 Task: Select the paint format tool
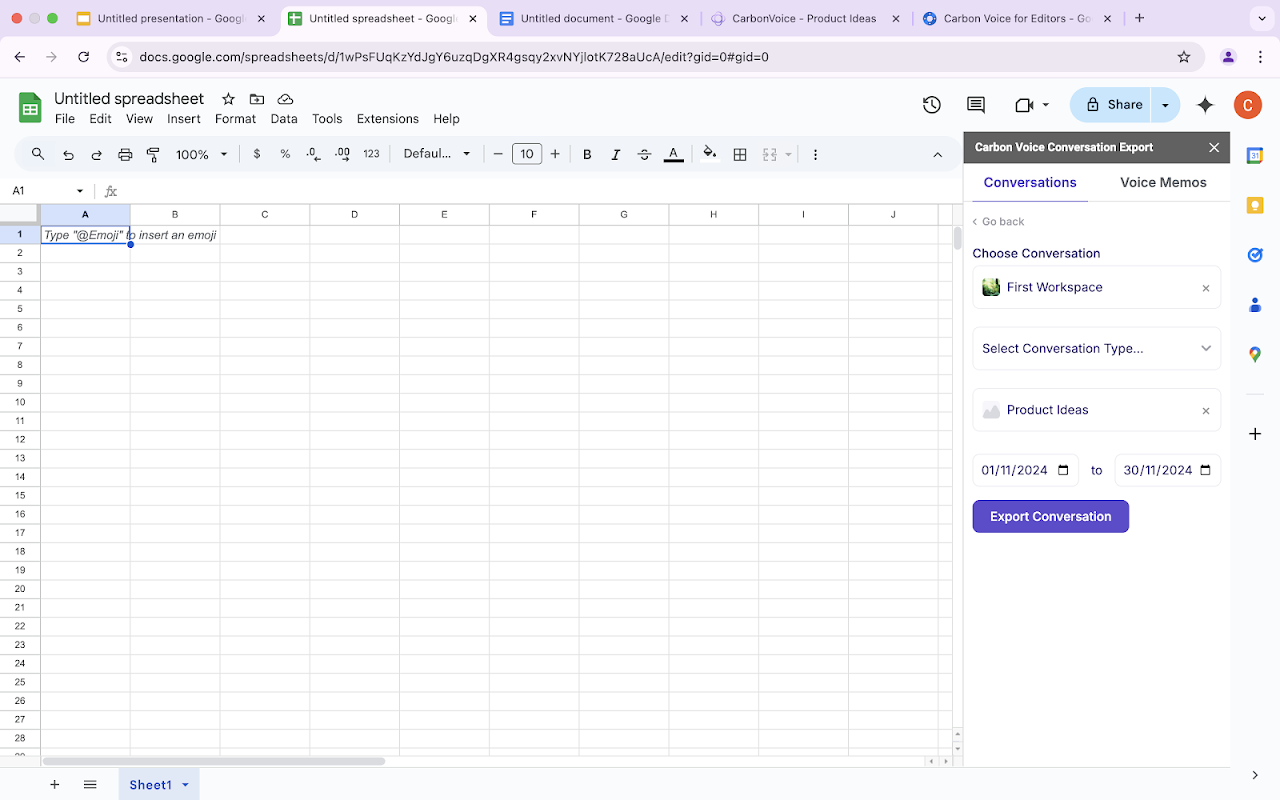(153, 155)
